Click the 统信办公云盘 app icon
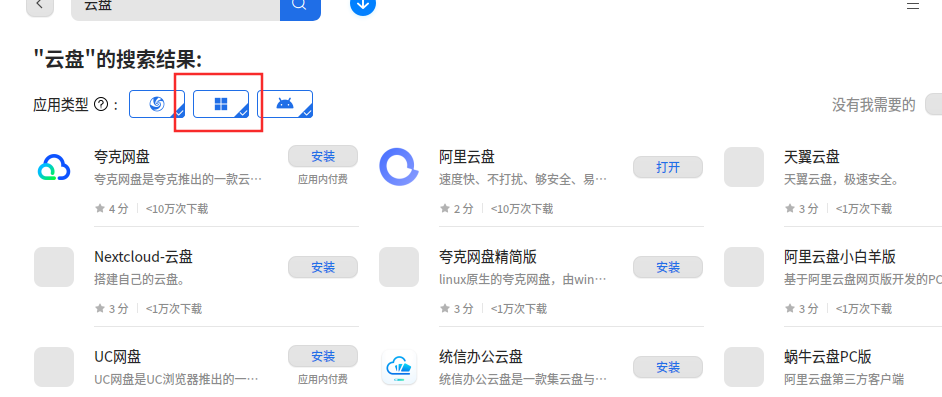This screenshot has width=942, height=397. [399, 367]
